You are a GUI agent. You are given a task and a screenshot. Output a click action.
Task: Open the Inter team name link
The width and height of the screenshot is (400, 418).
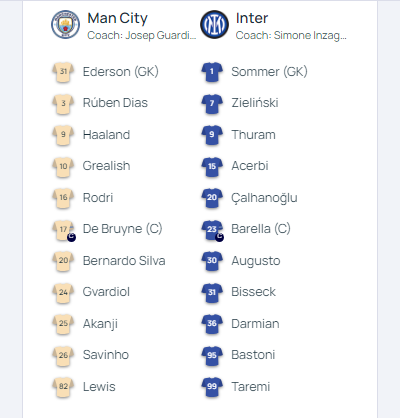coord(252,18)
